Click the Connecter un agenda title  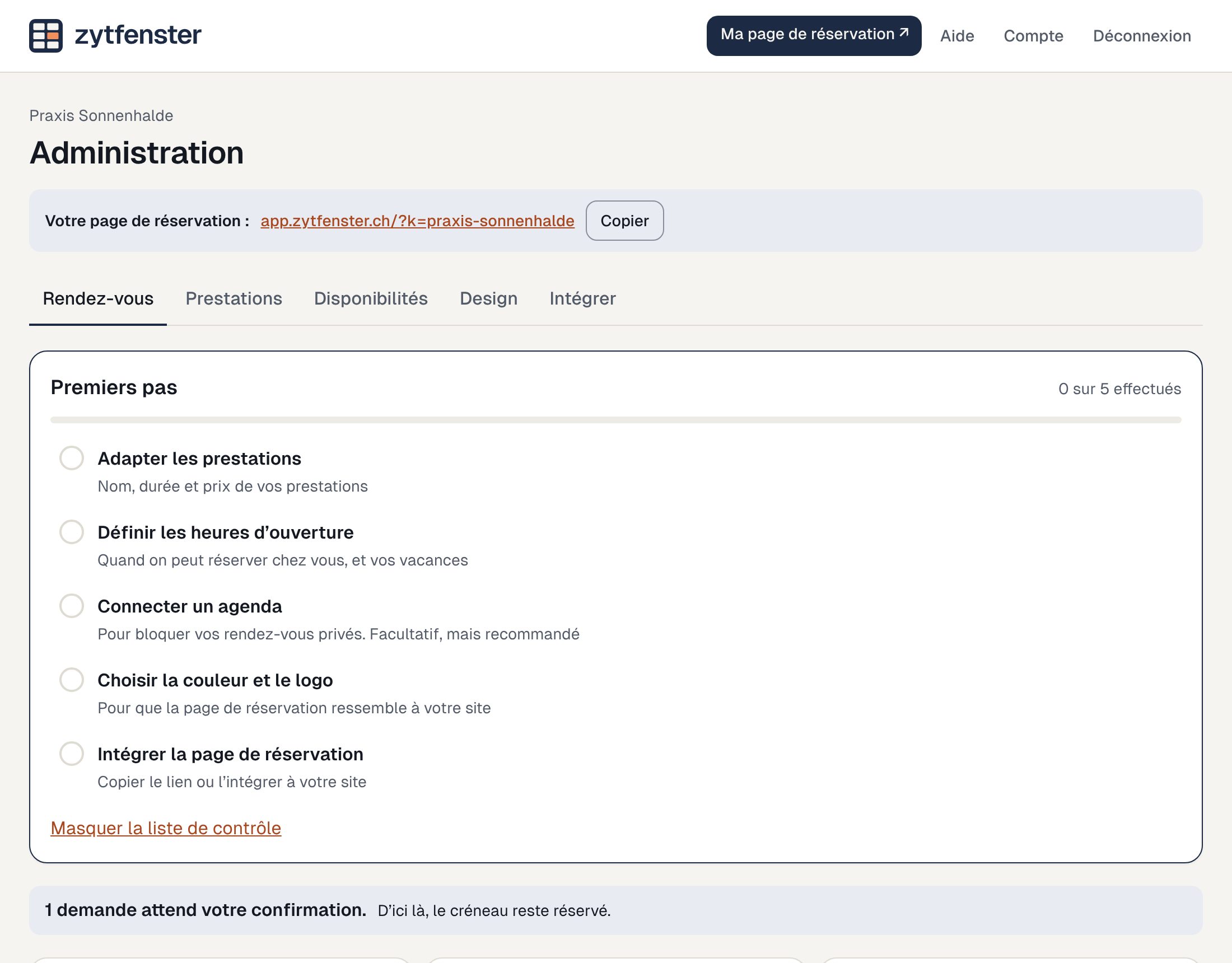click(189, 606)
